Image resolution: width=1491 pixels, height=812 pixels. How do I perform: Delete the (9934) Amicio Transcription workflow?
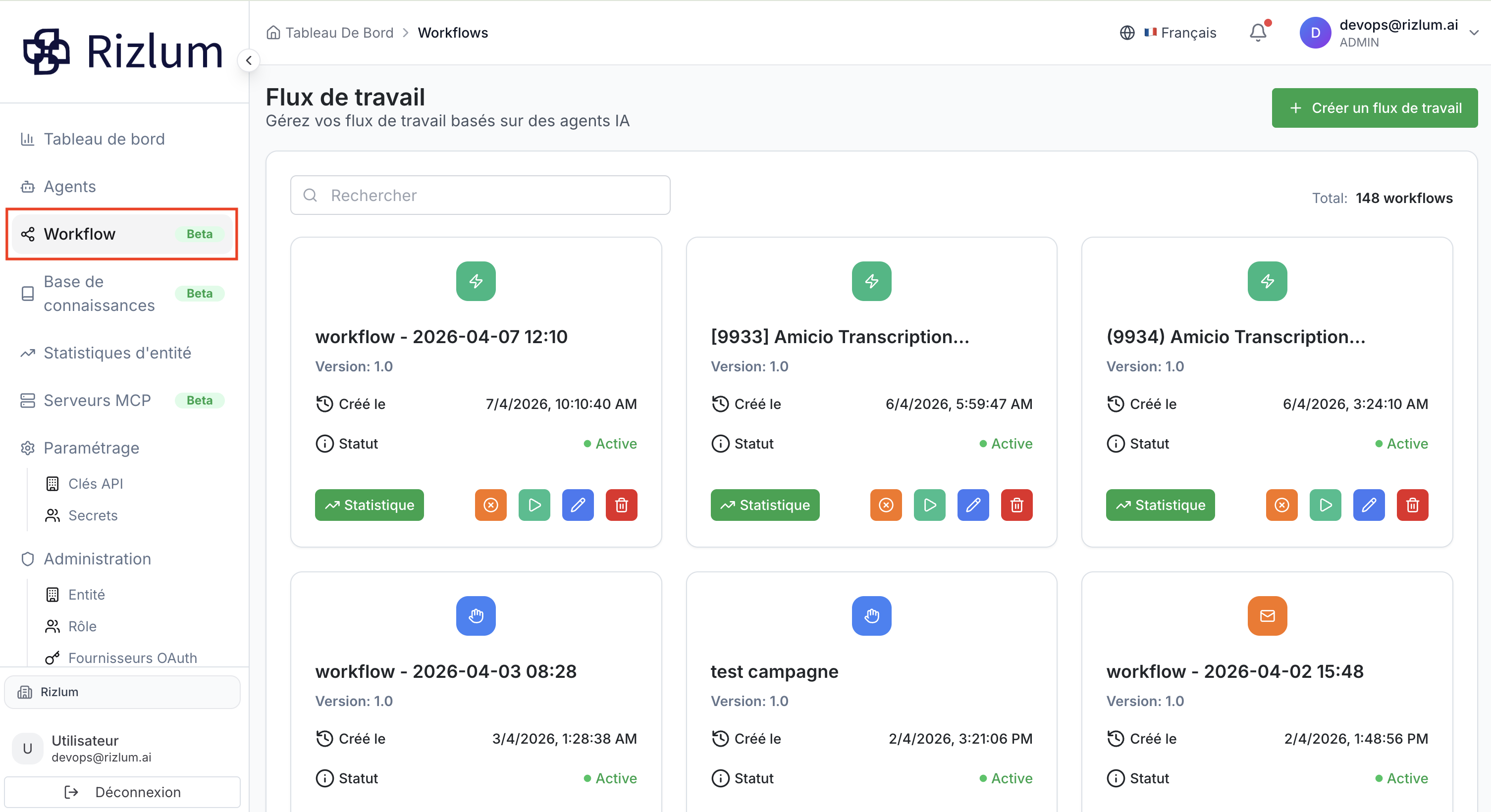pos(1413,505)
